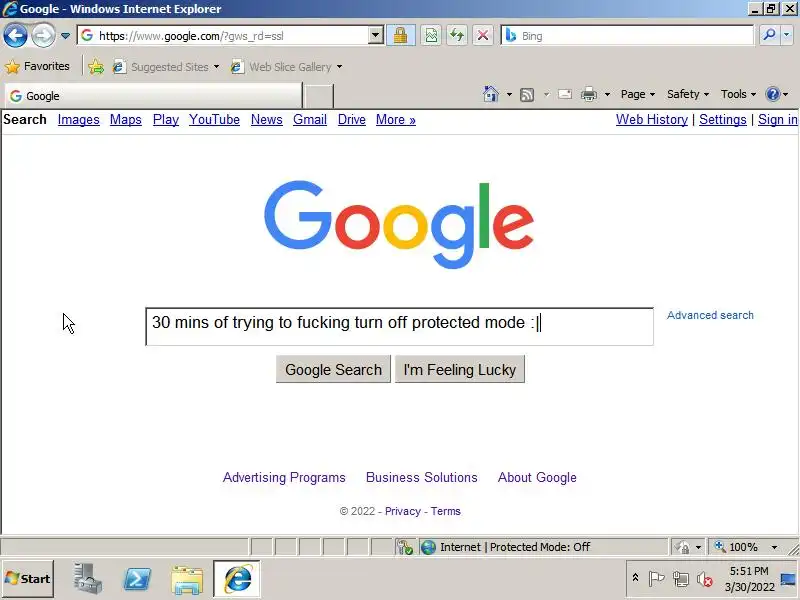The image size is (800, 600).
Task: Launch Windows PowerShell from taskbar
Action: click(137, 579)
